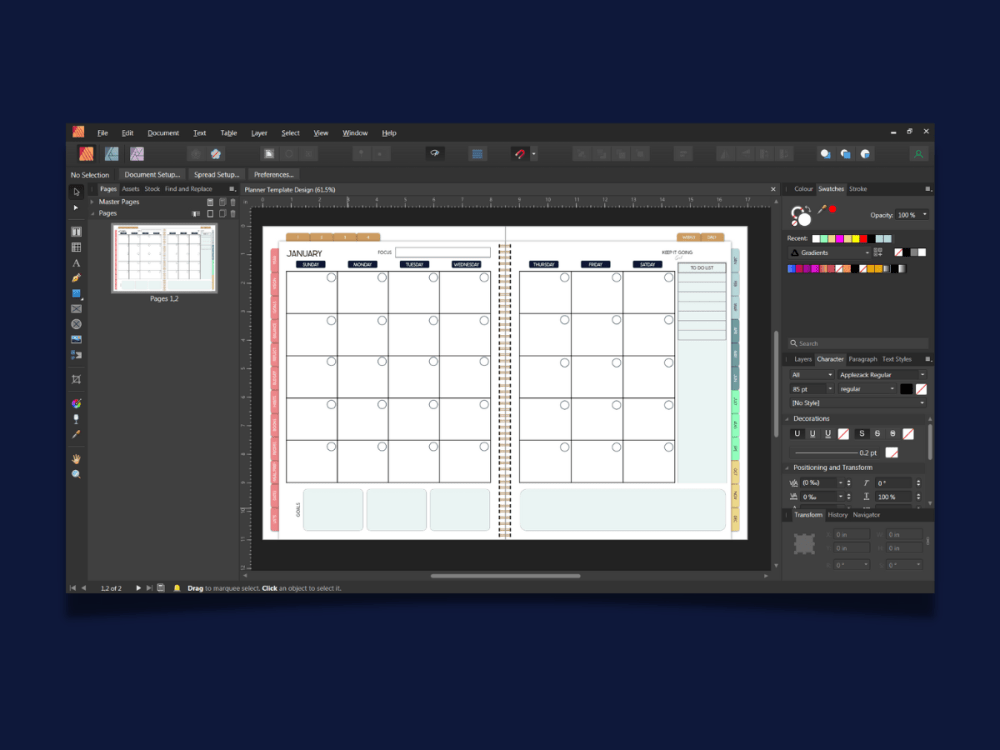Click the Spread Setup... button
Screen dimensions: 1000x750
[x=216, y=175]
